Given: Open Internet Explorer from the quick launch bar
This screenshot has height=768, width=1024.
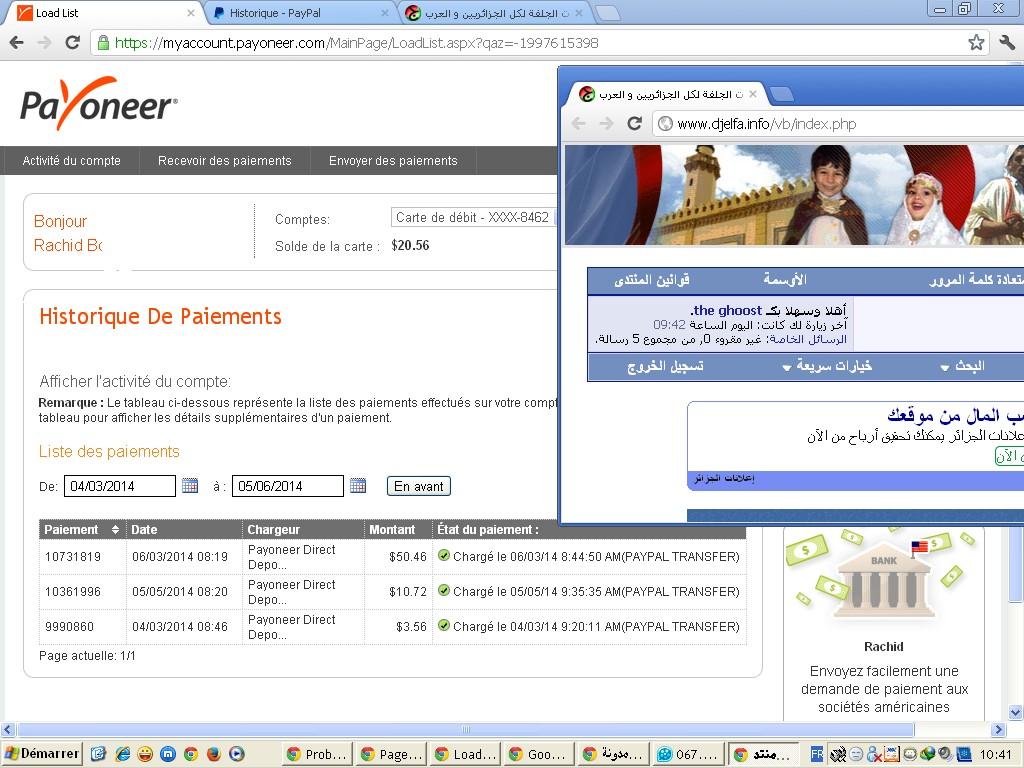Looking at the screenshot, I should click(122, 754).
